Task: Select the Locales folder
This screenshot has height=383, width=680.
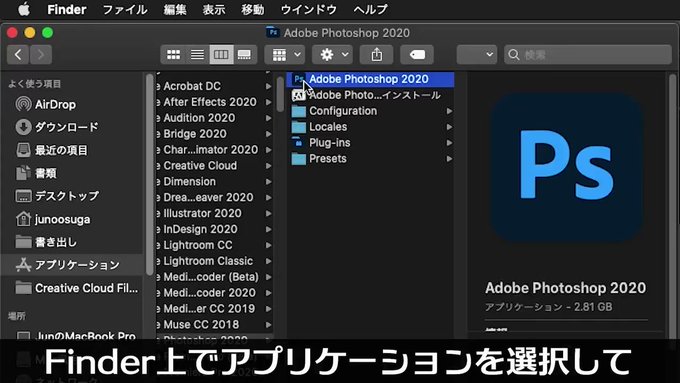Action: click(371, 127)
